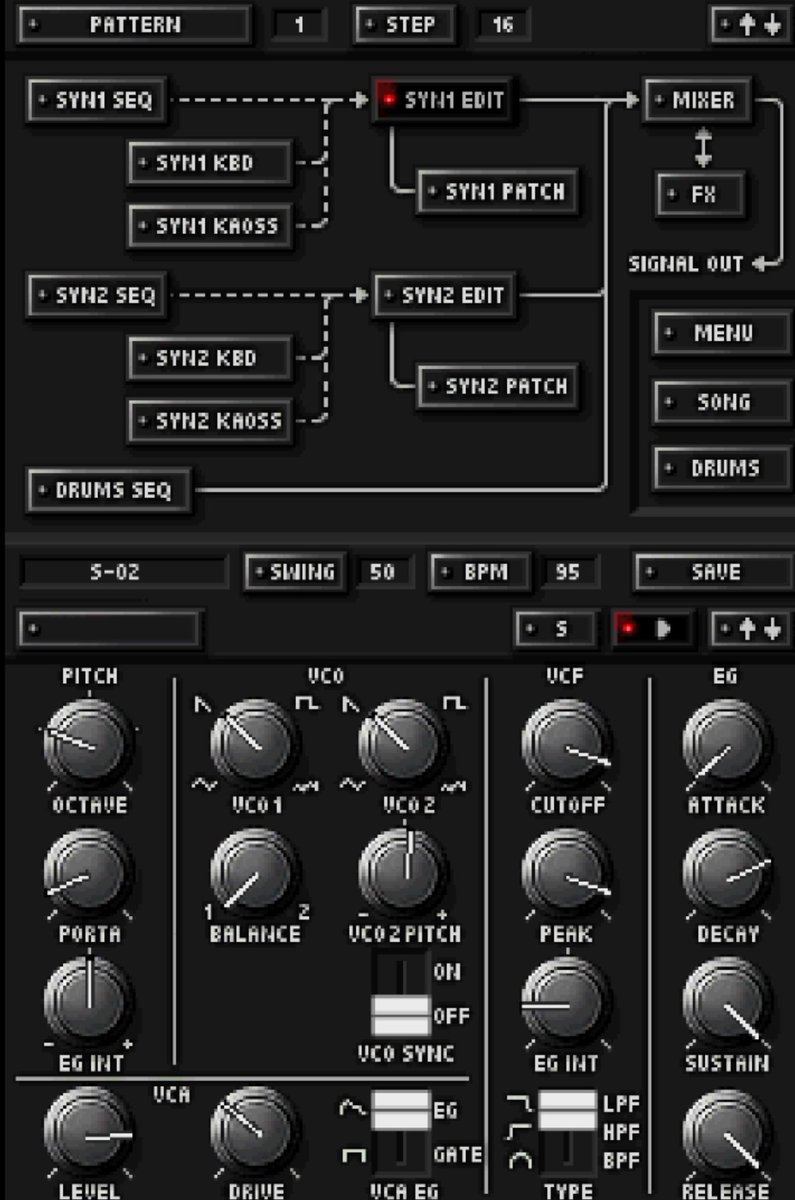This screenshot has height=1200, width=795.
Task: Click the up/down arrows button beside play
Action: pyautogui.click(x=751, y=630)
